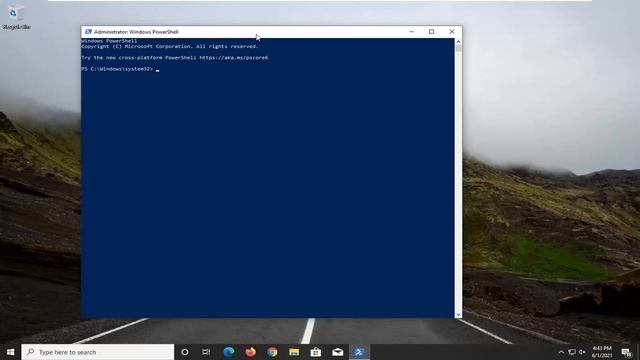The height and width of the screenshot is (360, 640).
Task: Click the 'Type here to search' box
Action: (x=98, y=352)
